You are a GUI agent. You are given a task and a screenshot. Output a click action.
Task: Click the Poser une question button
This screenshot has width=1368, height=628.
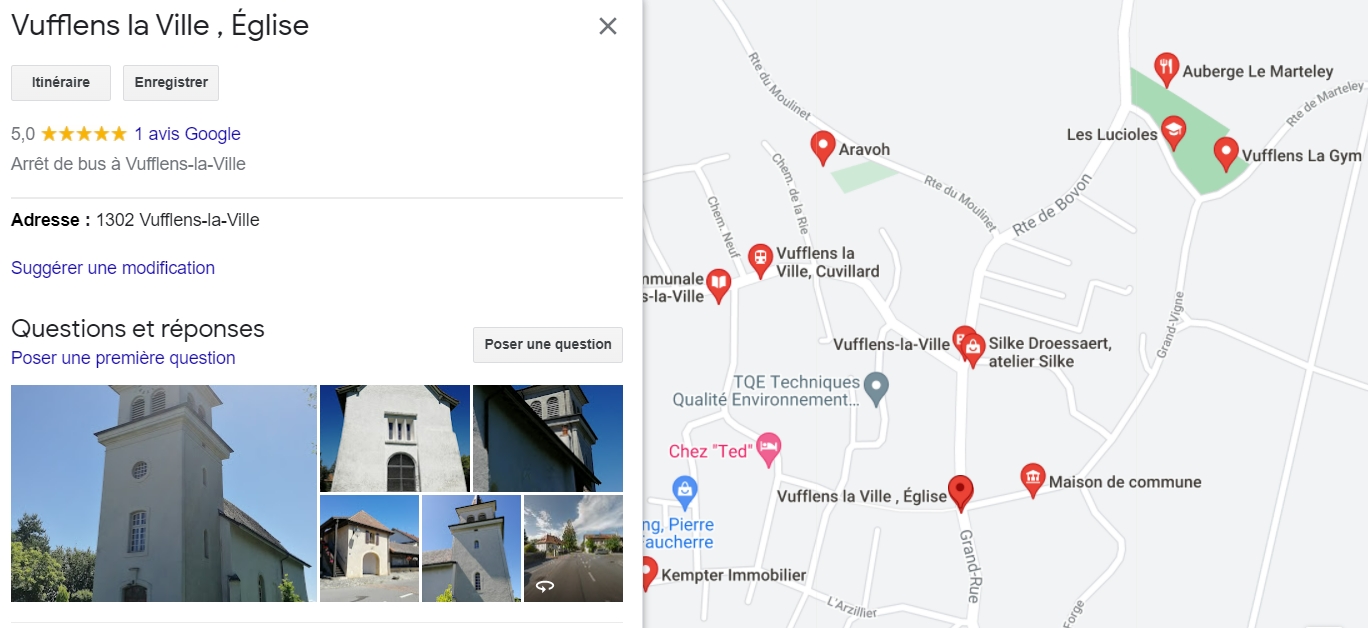click(x=548, y=344)
